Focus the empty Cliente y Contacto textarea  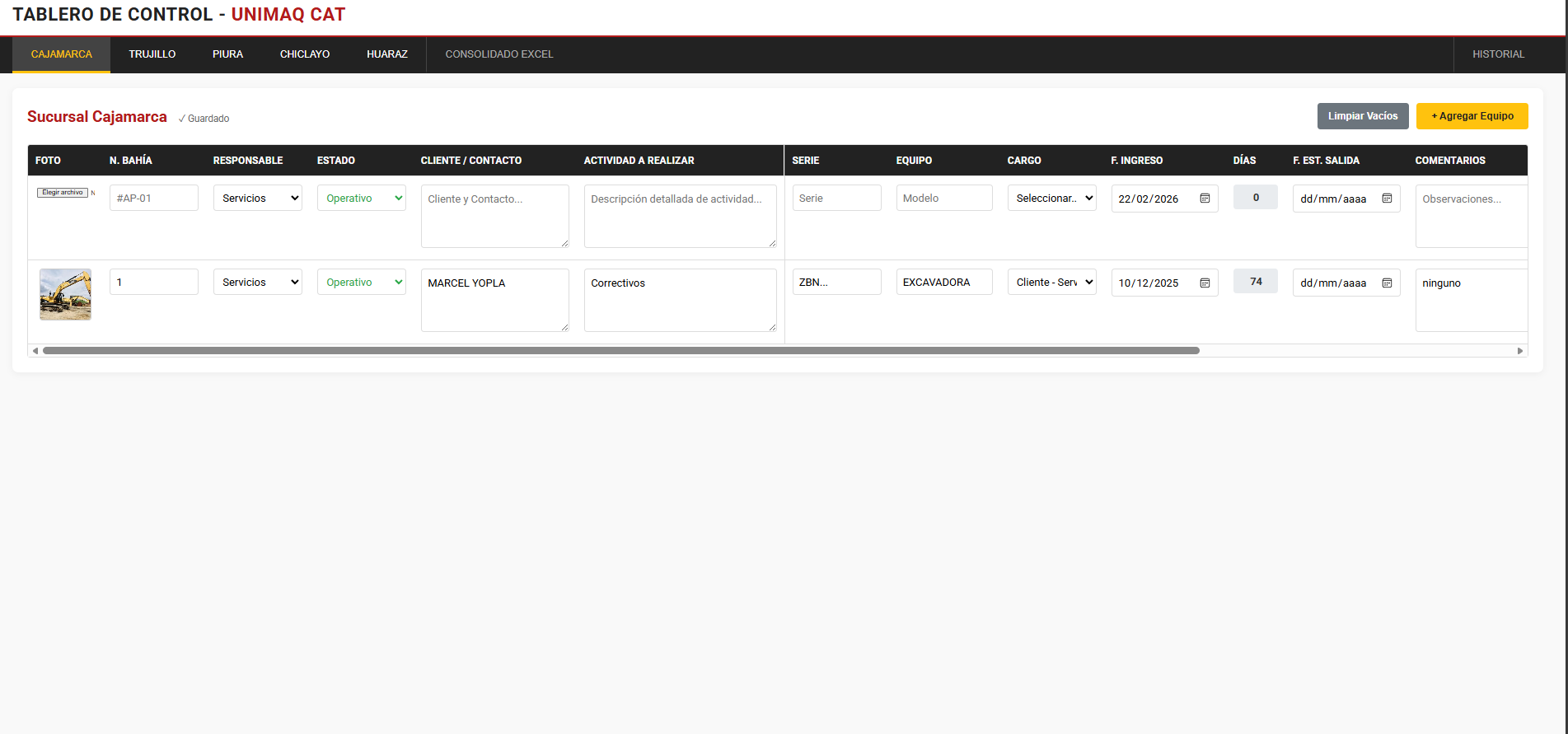495,216
